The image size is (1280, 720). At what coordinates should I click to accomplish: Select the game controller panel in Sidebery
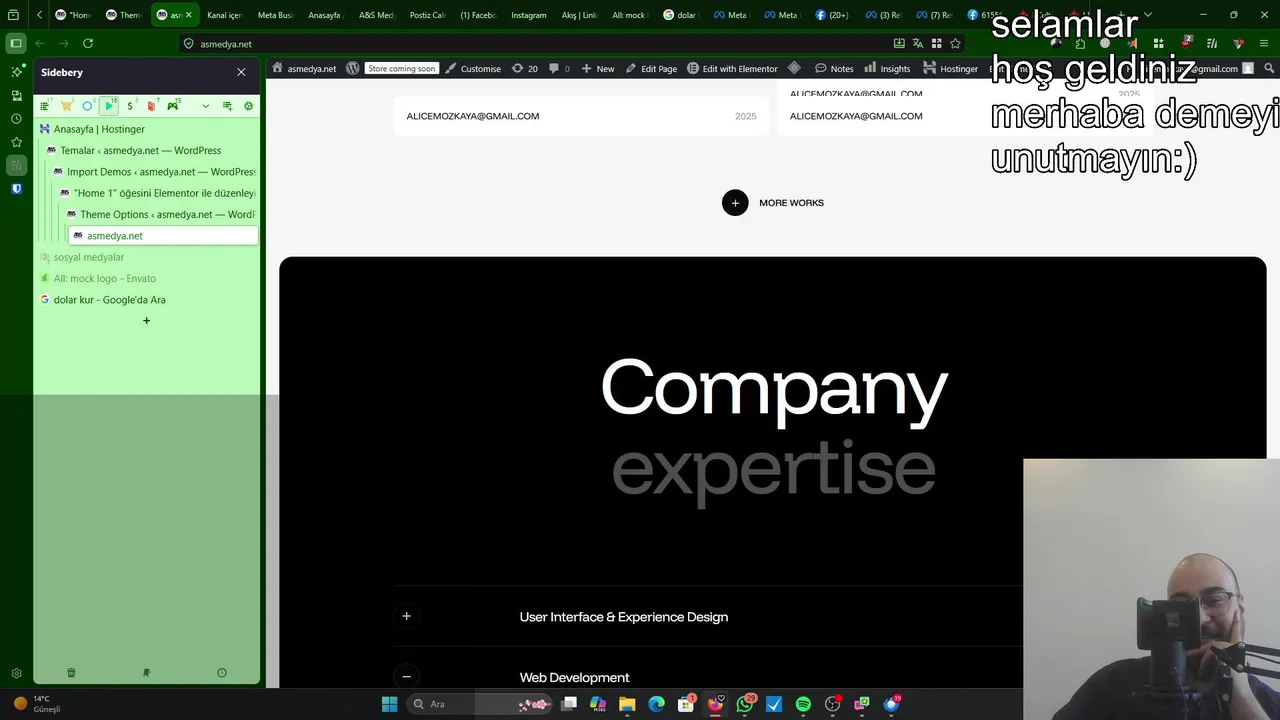[174, 106]
